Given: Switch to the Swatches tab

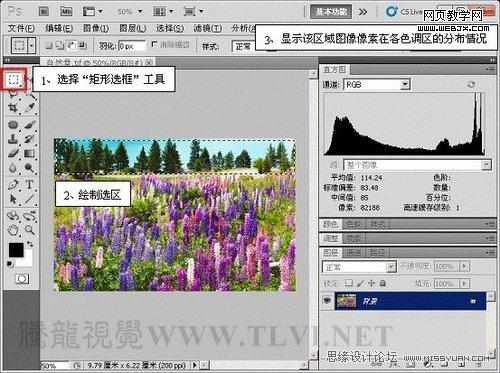Looking at the screenshot, I should point(353,224).
